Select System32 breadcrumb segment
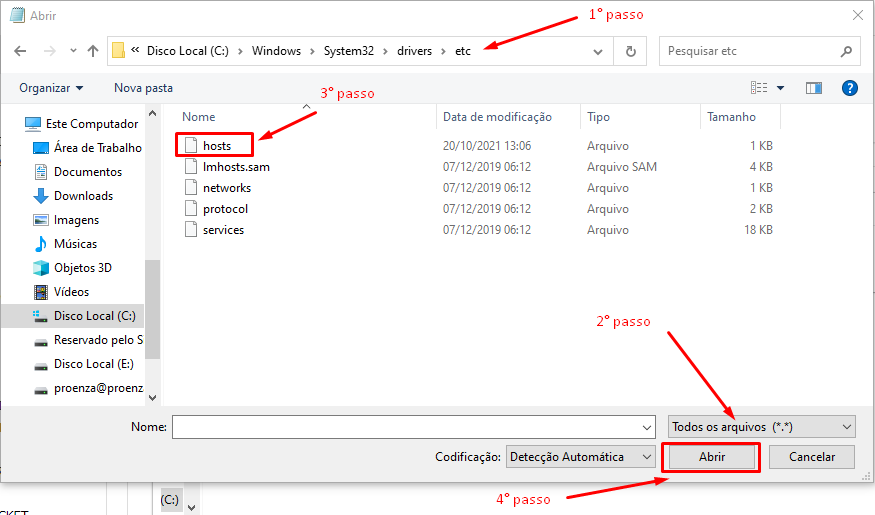 click(x=349, y=51)
